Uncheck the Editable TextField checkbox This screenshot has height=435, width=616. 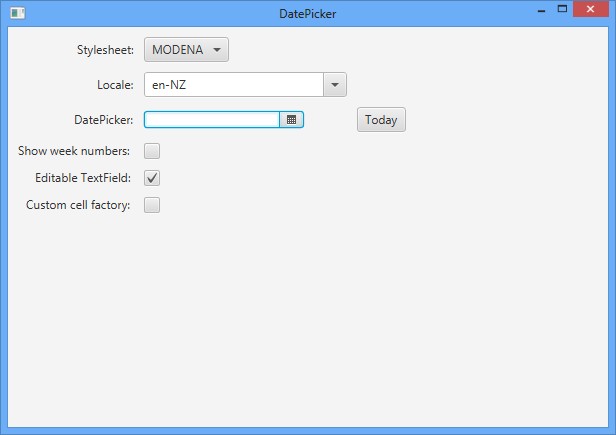coord(152,179)
